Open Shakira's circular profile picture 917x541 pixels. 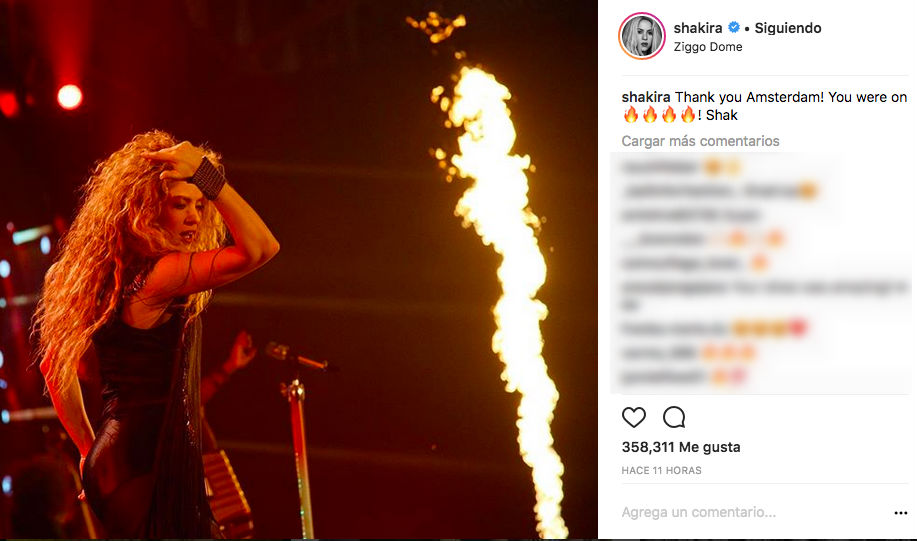(642, 36)
